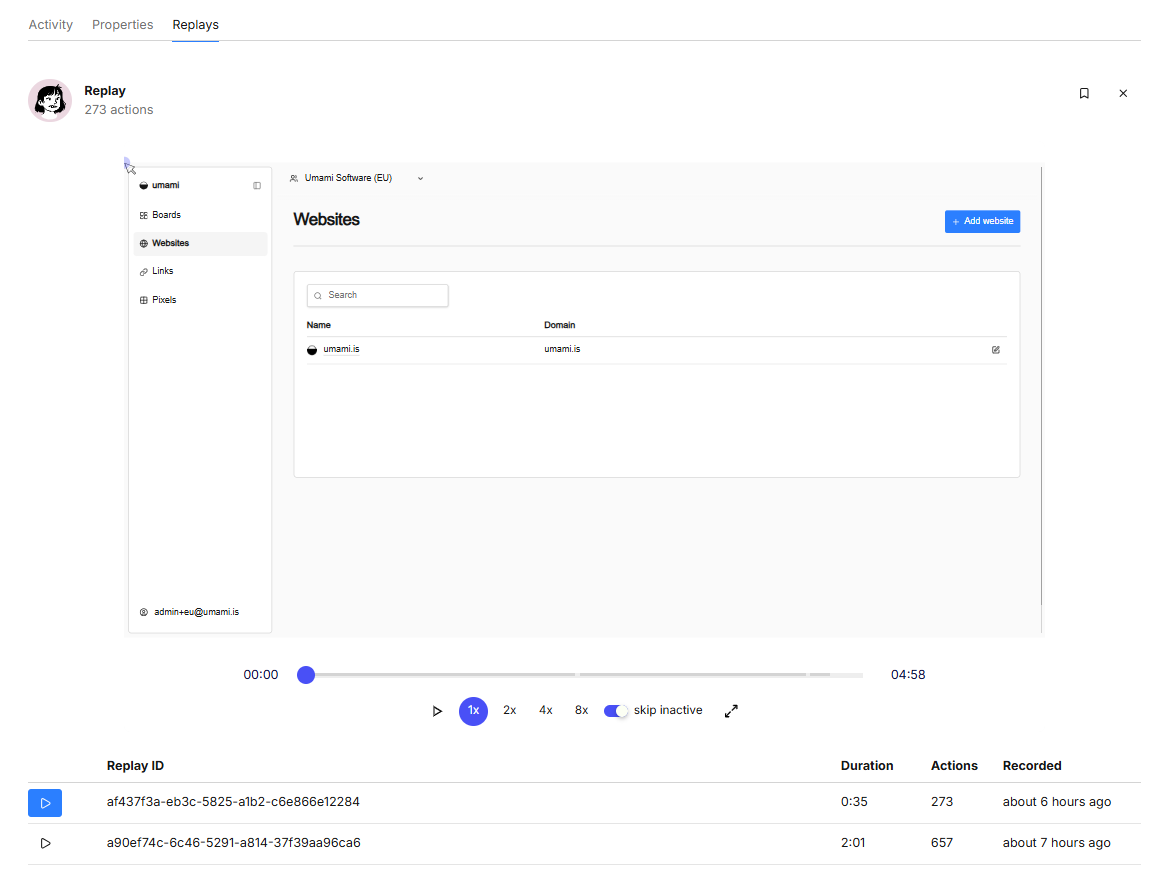
Task: Click the replay timeline progress slider handle
Action: click(306, 675)
